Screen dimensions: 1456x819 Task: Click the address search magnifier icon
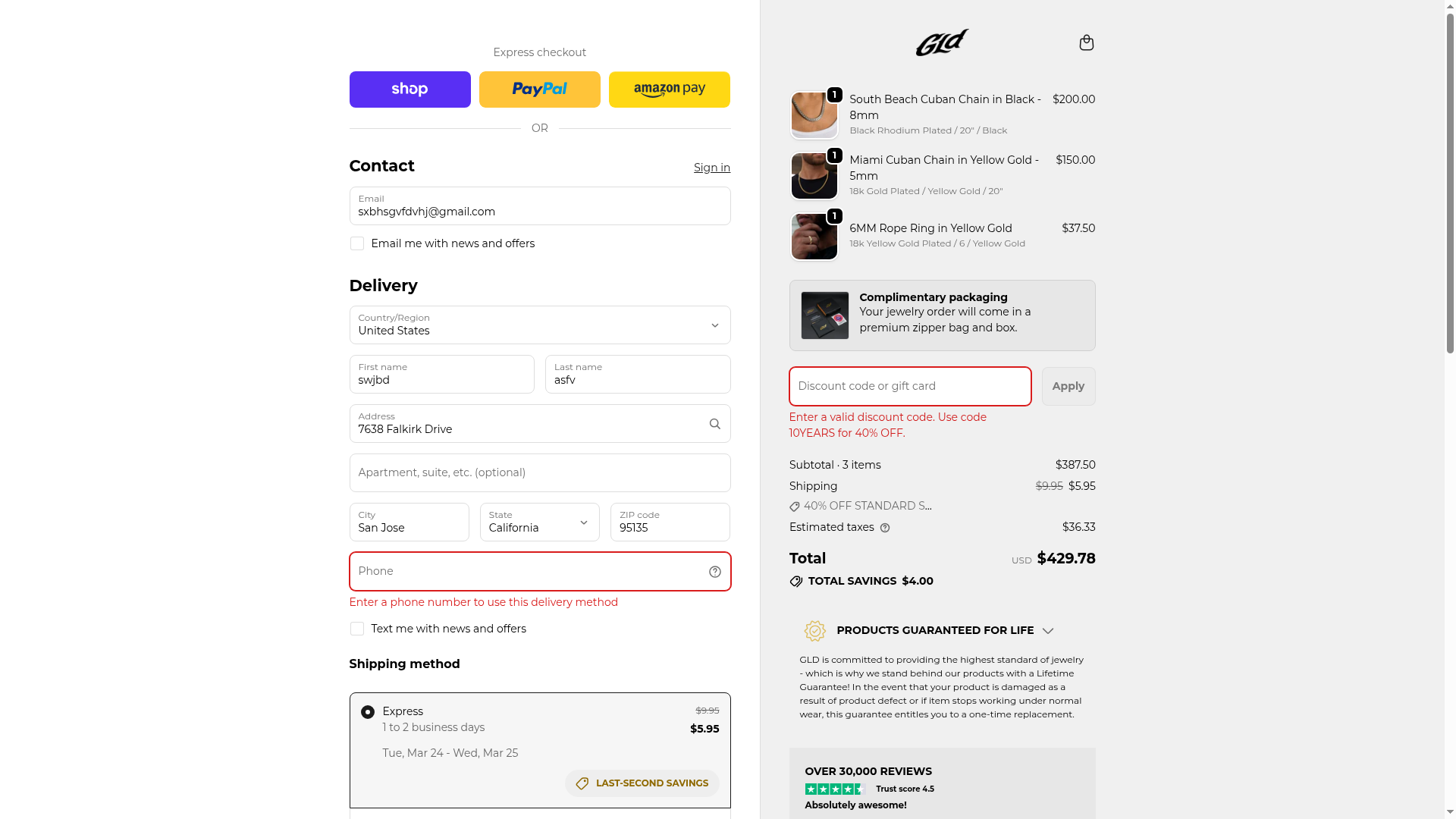click(714, 424)
